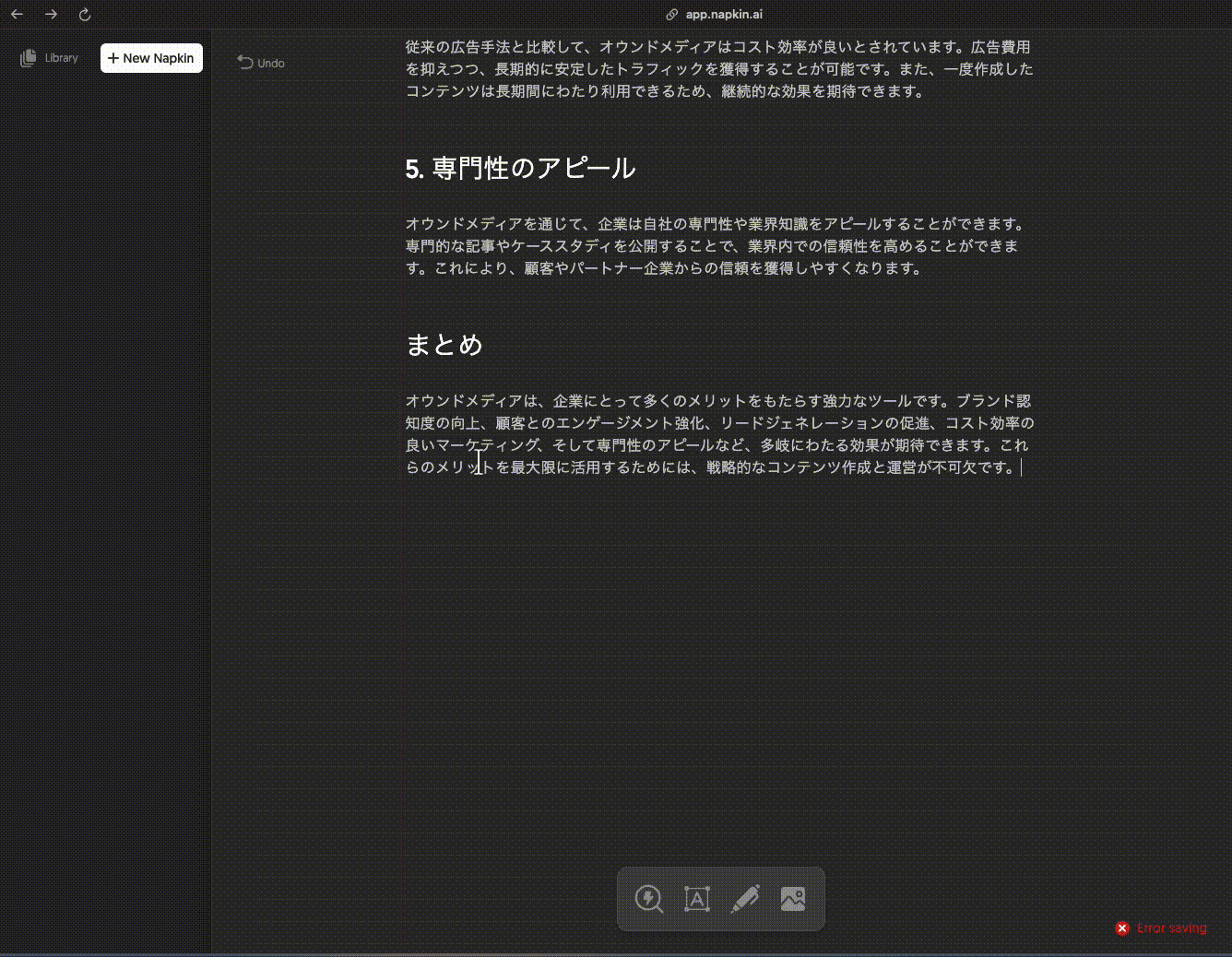Click the app.napkin.ai address text
This screenshot has height=957, width=1232.
(x=724, y=15)
